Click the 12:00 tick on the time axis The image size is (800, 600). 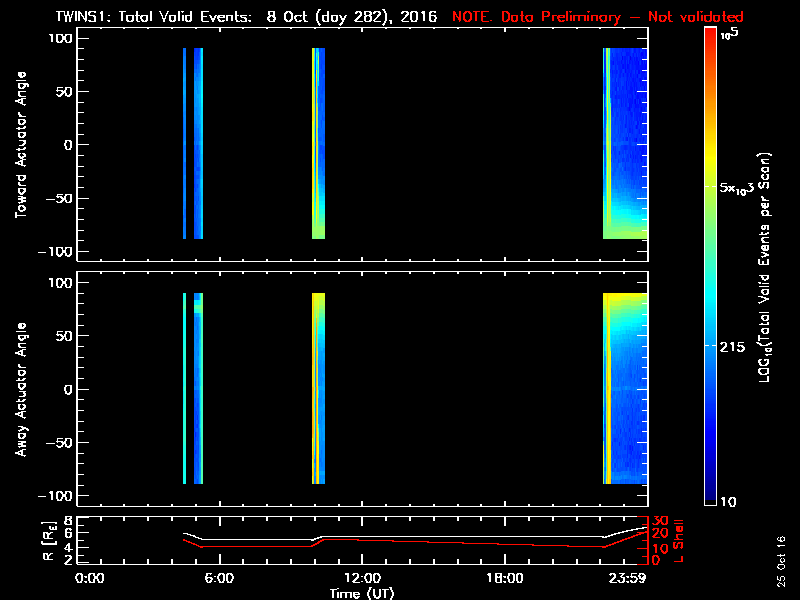tap(362, 579)
